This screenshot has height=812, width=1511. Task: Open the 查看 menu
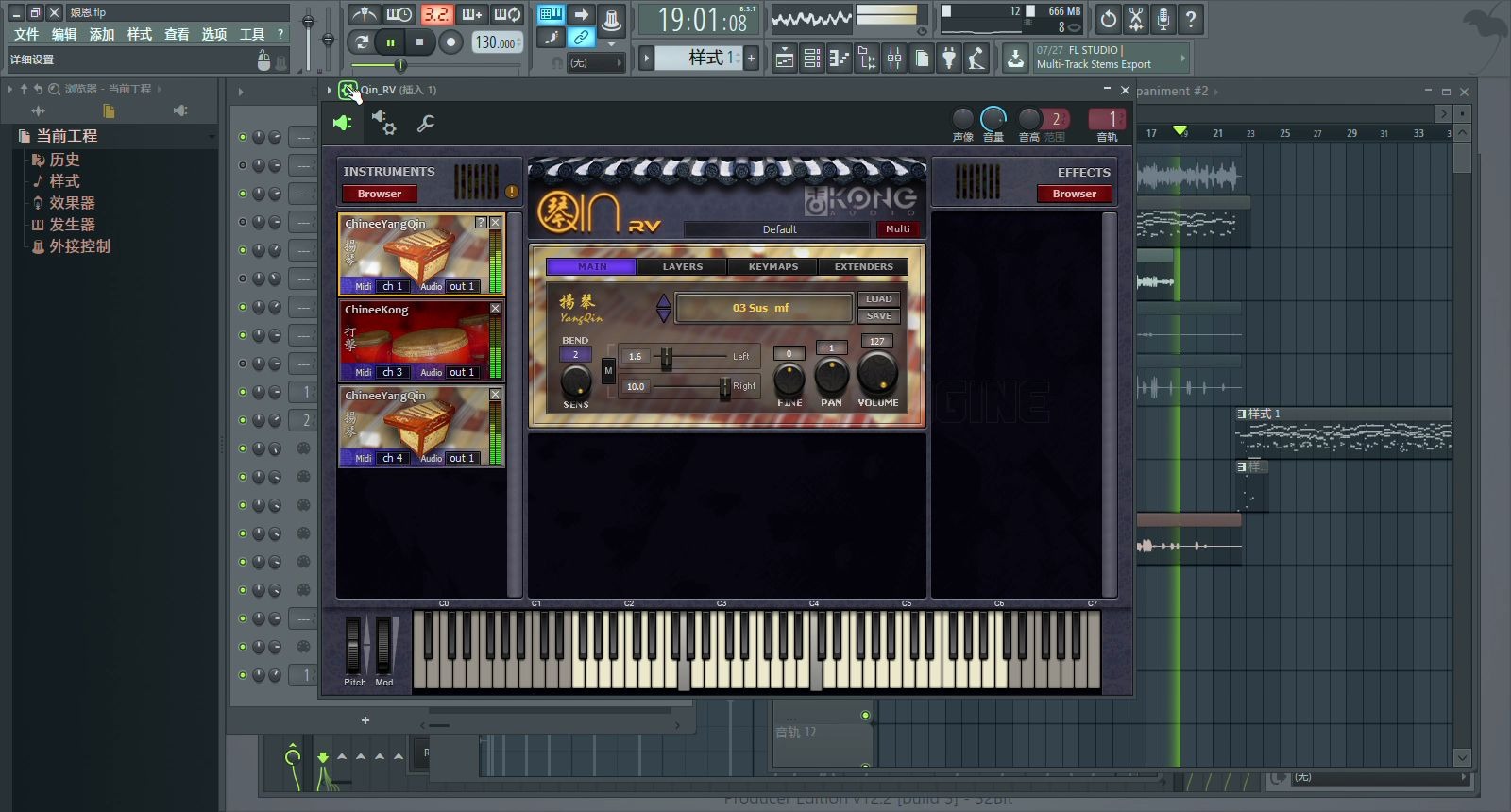click(x=177, y=34)
